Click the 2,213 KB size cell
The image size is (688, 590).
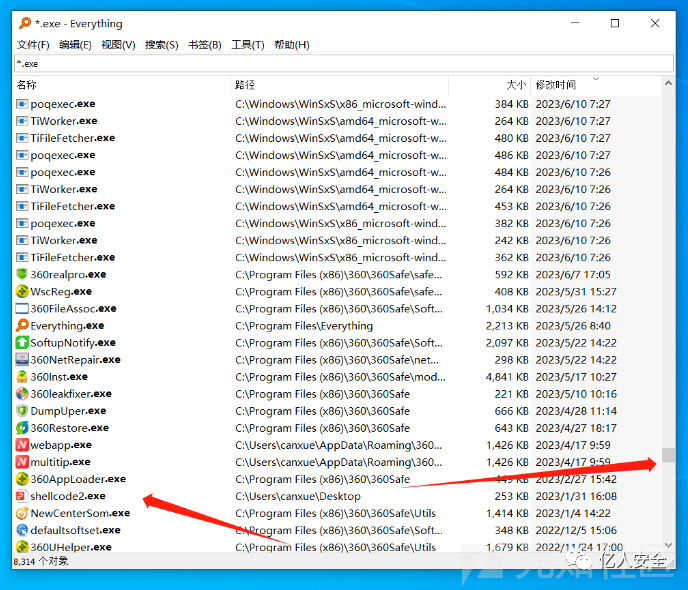507,326
